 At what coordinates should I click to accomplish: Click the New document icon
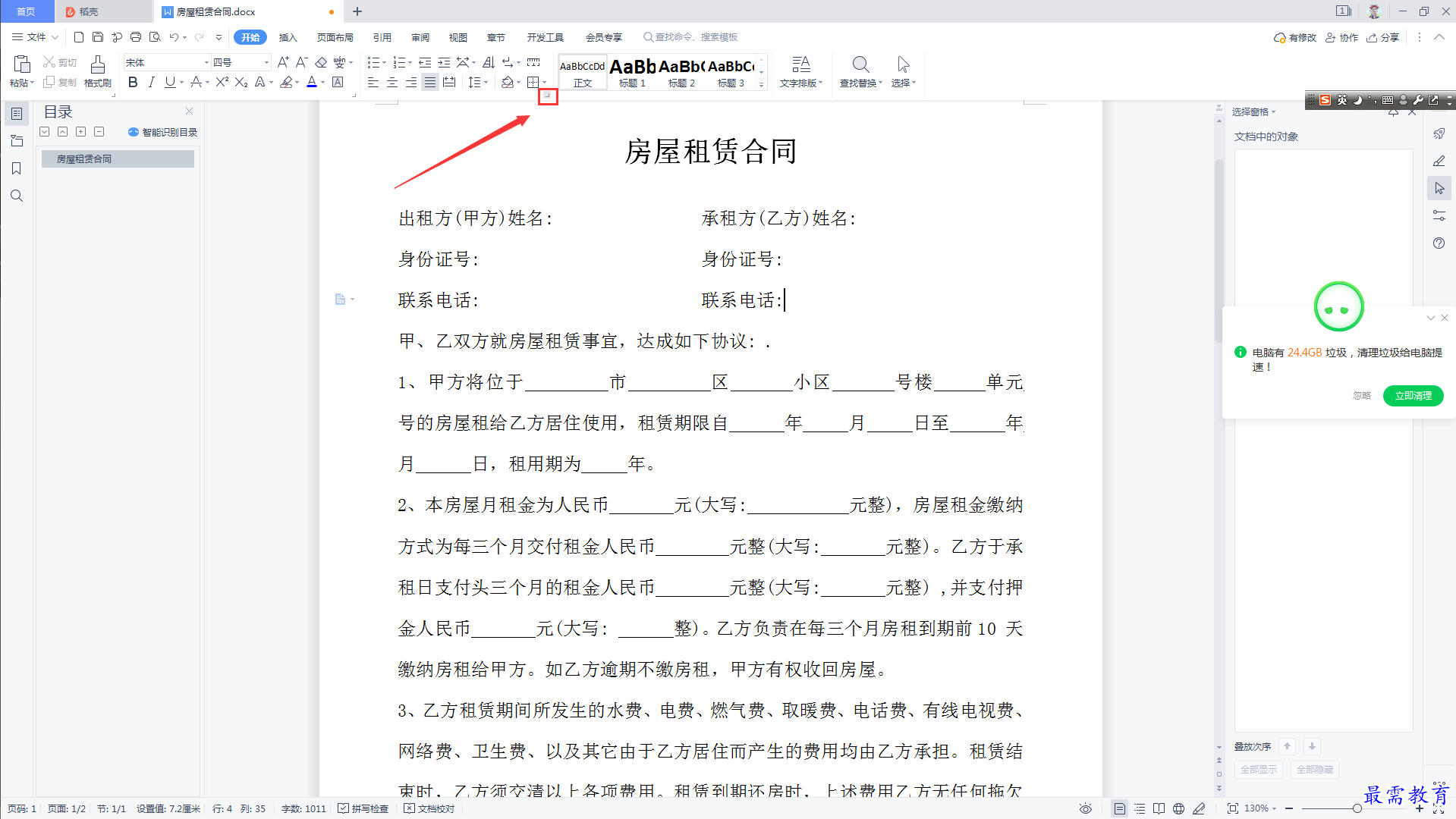tap(79, 37)
